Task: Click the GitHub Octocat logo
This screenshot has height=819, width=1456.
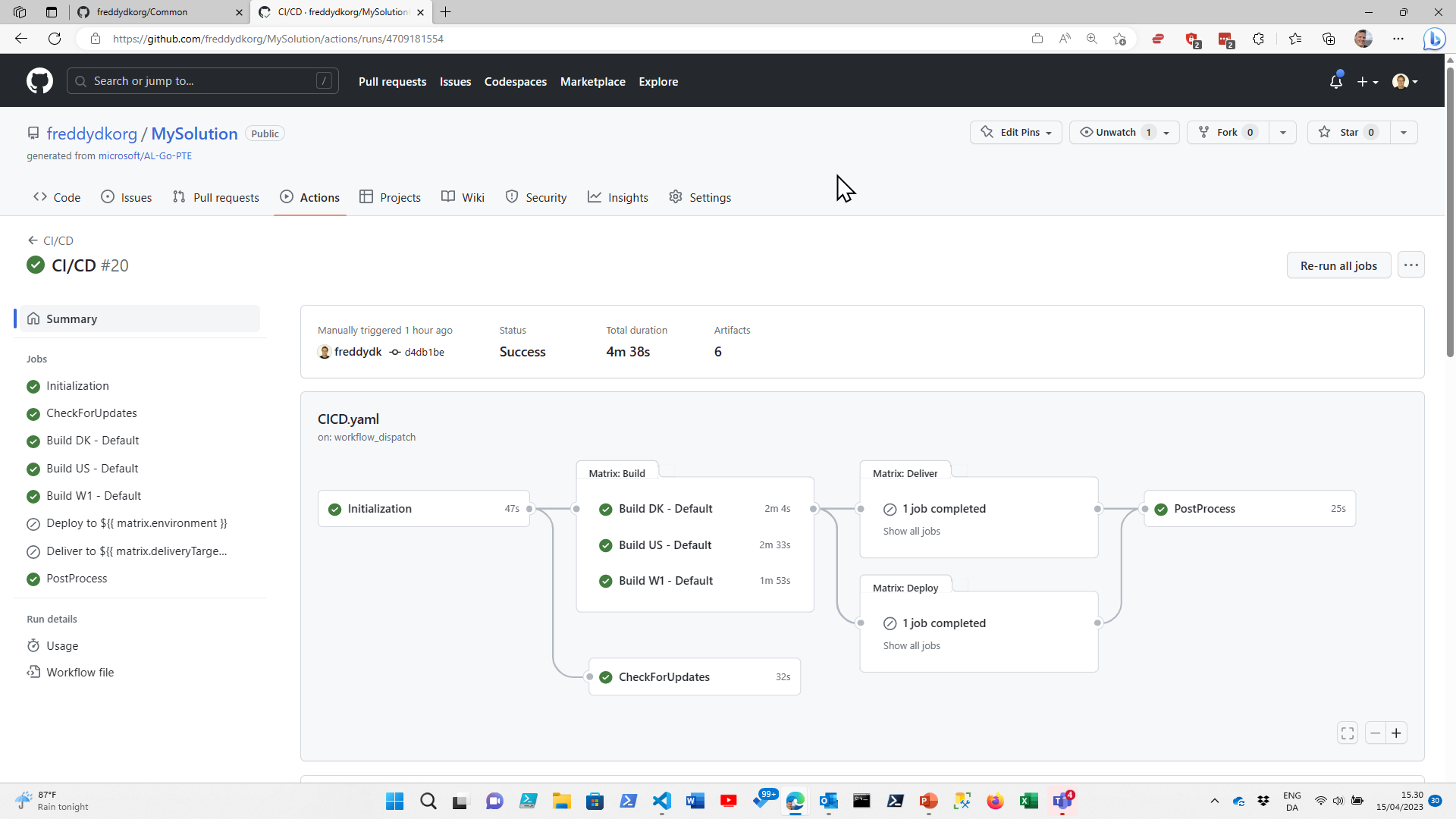Action: (39, 80)
